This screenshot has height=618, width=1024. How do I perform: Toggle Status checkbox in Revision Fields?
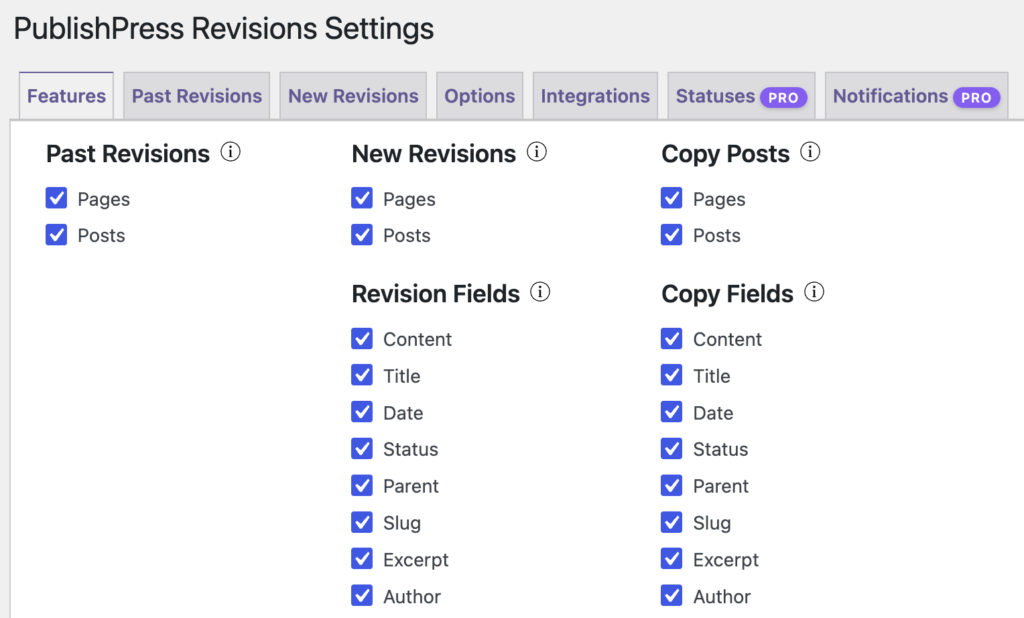362,448
